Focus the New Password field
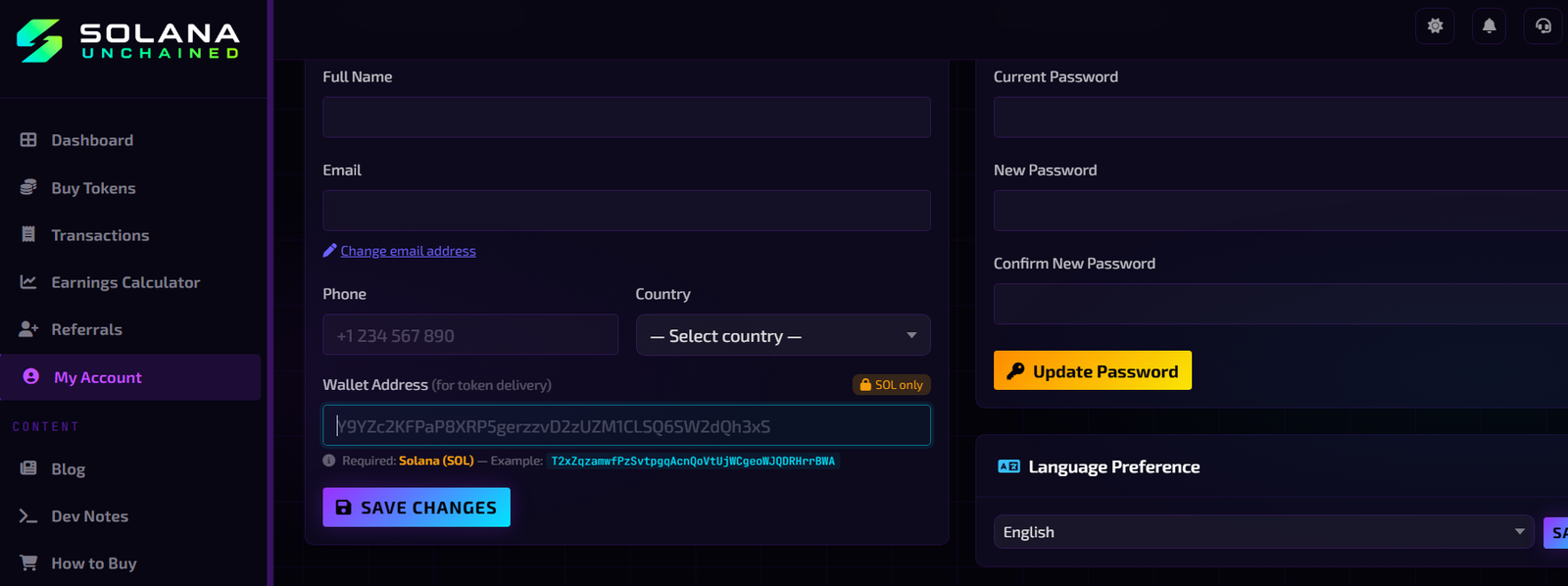Screen dimensions: 1568x586 [1281, 211]
